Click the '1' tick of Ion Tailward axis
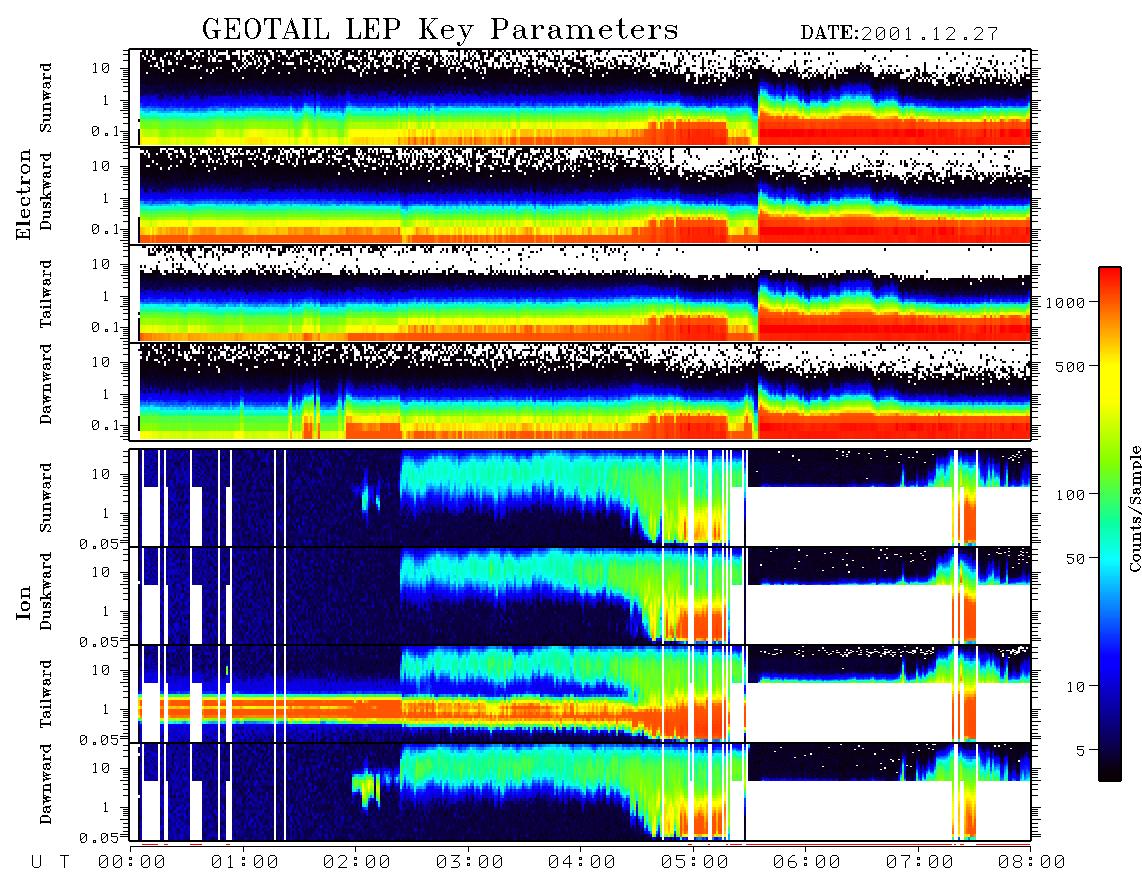Screen dimensions: 1142x880 tap(106, 709)
